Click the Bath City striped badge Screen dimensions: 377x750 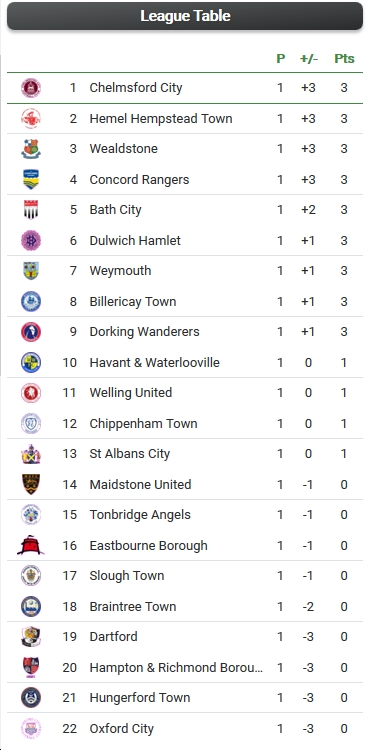pyautogui.click(x=31, y=210)
